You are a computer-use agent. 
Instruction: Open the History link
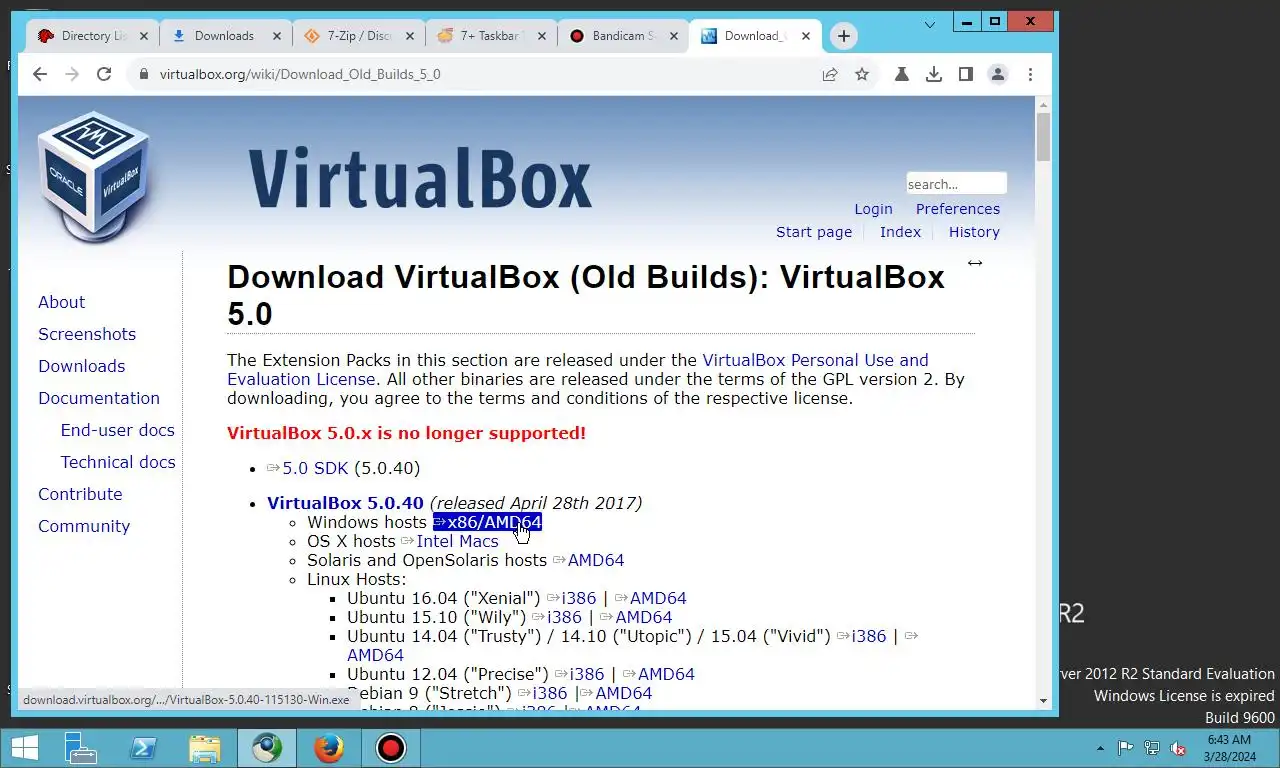click(974, 232)
